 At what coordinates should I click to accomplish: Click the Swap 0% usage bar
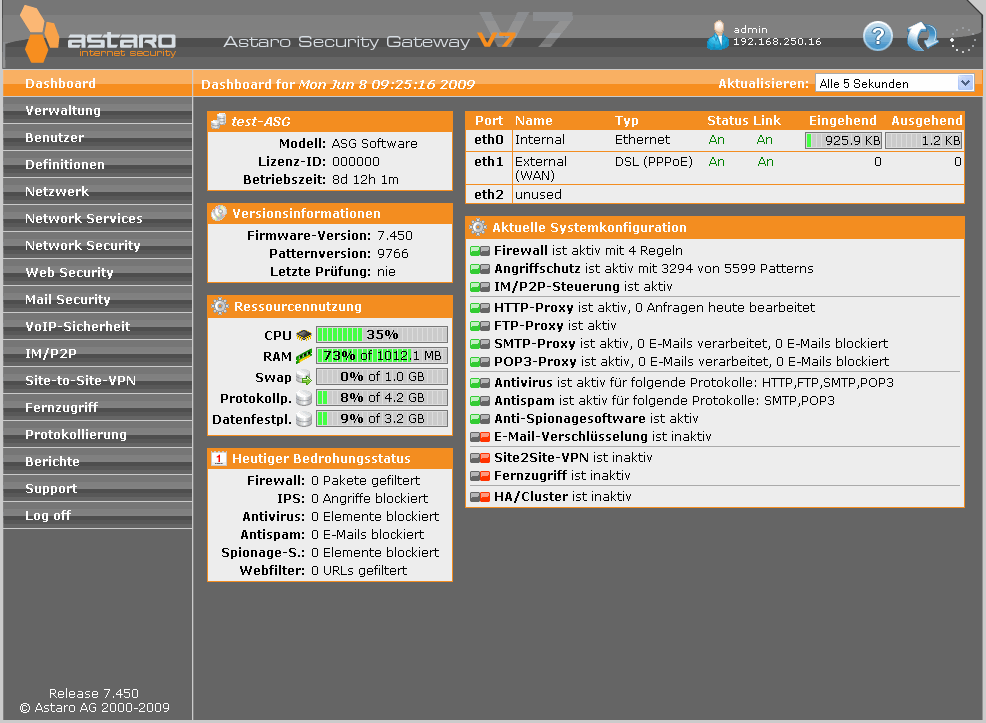pos(382,377)
